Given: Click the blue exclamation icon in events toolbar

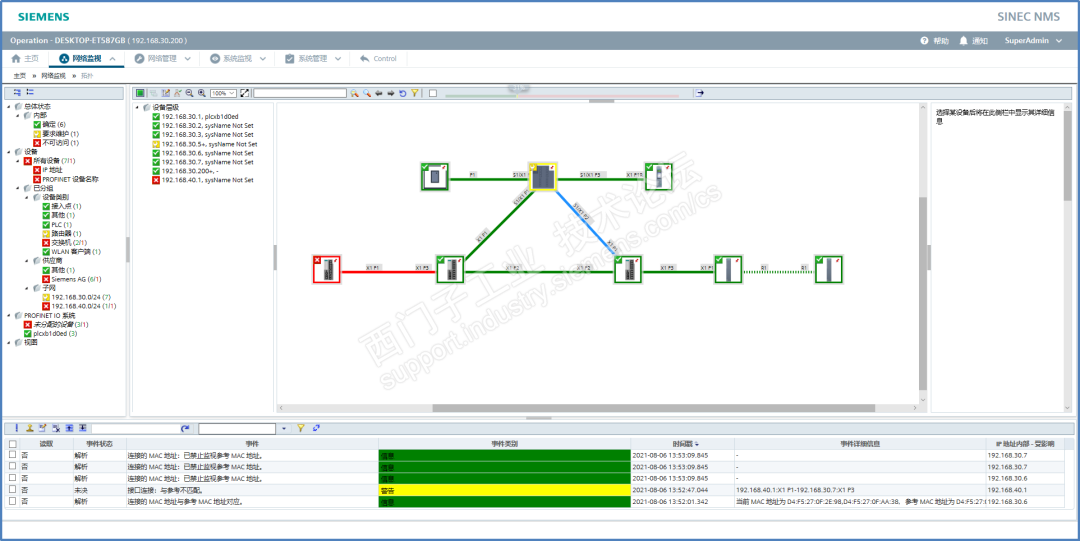Looking at the screenshot, I should point(17,428).
